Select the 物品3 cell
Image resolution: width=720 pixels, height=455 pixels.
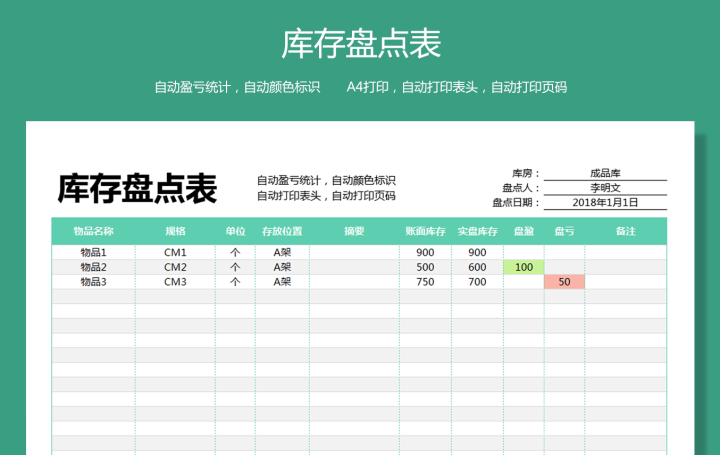click(93, 282)
